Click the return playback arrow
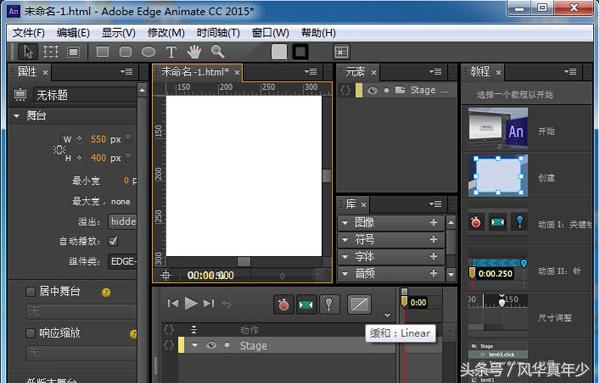The image size is (599, 383). [227, 304]
